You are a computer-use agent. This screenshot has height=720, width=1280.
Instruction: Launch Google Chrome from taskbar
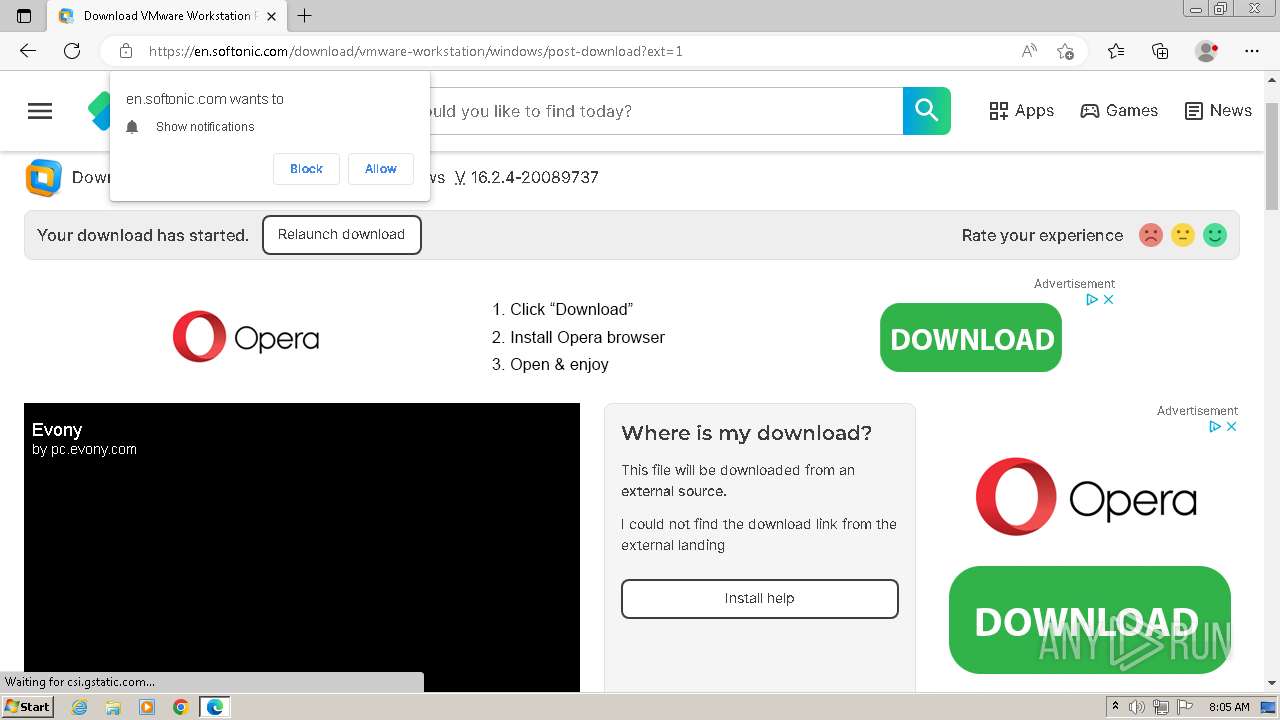(180, 707)
